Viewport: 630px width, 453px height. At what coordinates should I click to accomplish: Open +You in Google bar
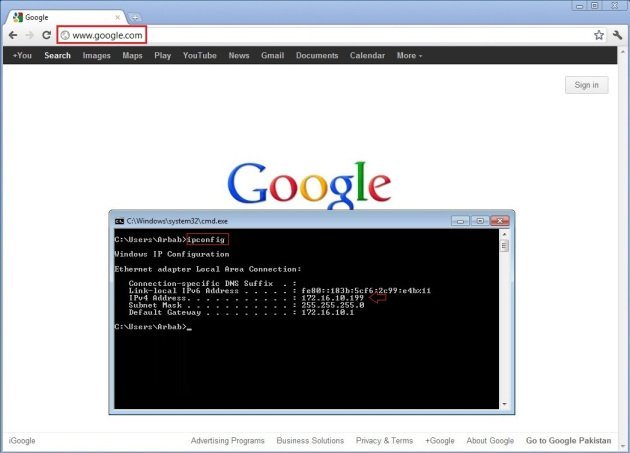coord(22,55)
